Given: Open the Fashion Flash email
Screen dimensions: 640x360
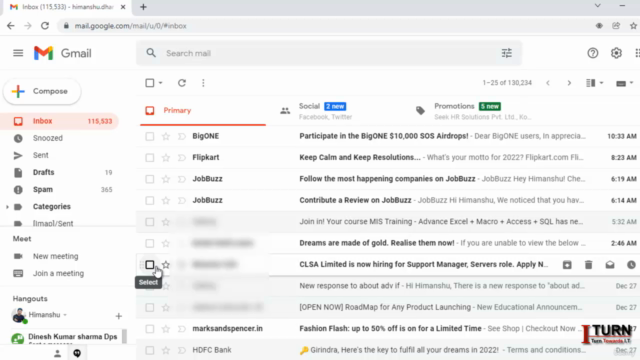Looking at the screenshot, I should click(390, 329).
